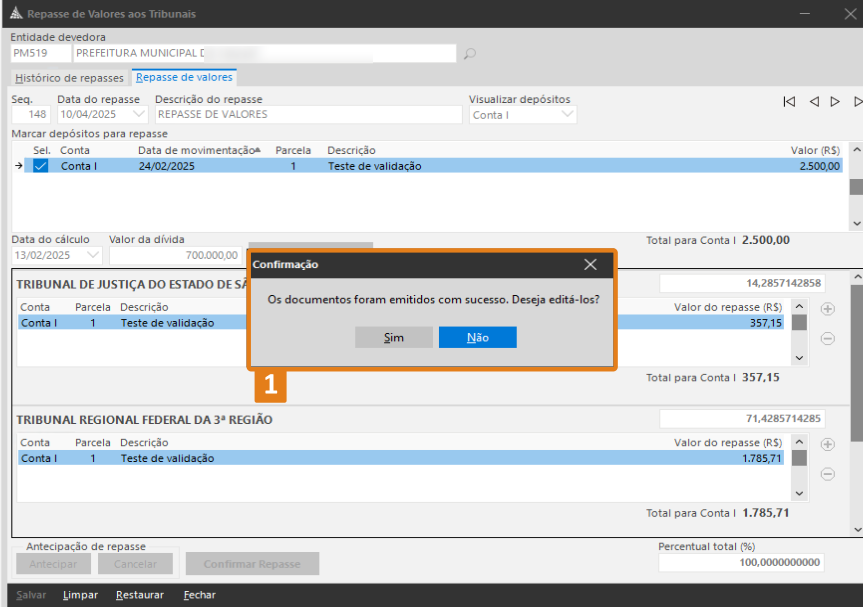The image size is (863, 607).
Task: Switch to Histórico de repasses tab
Action: coord(69,78)
